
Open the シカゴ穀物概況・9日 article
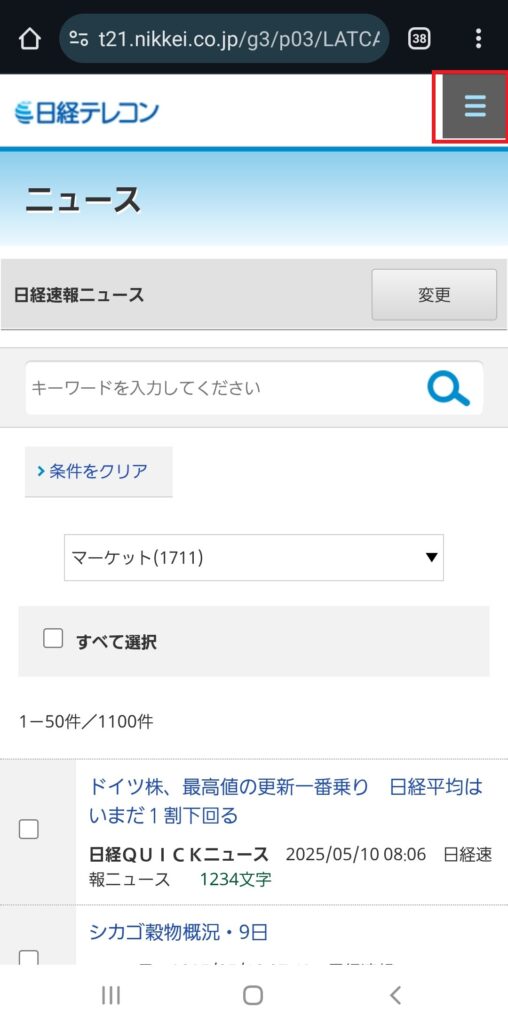pyautogui.click(x=178, y=932)
